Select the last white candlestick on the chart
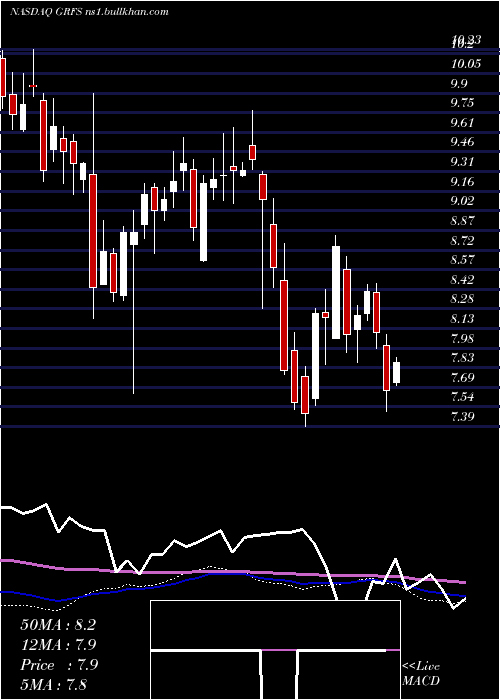This screenshot has height=700, width=500. [396, 372]
